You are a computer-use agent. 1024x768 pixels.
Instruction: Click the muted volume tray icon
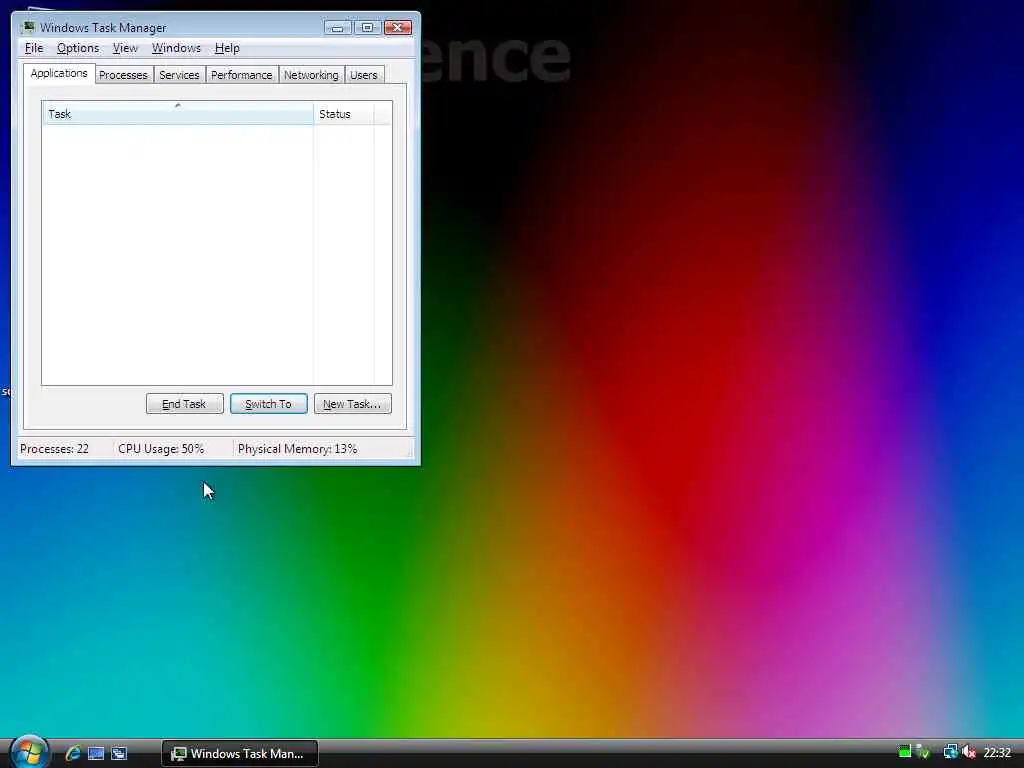[968, 752]
